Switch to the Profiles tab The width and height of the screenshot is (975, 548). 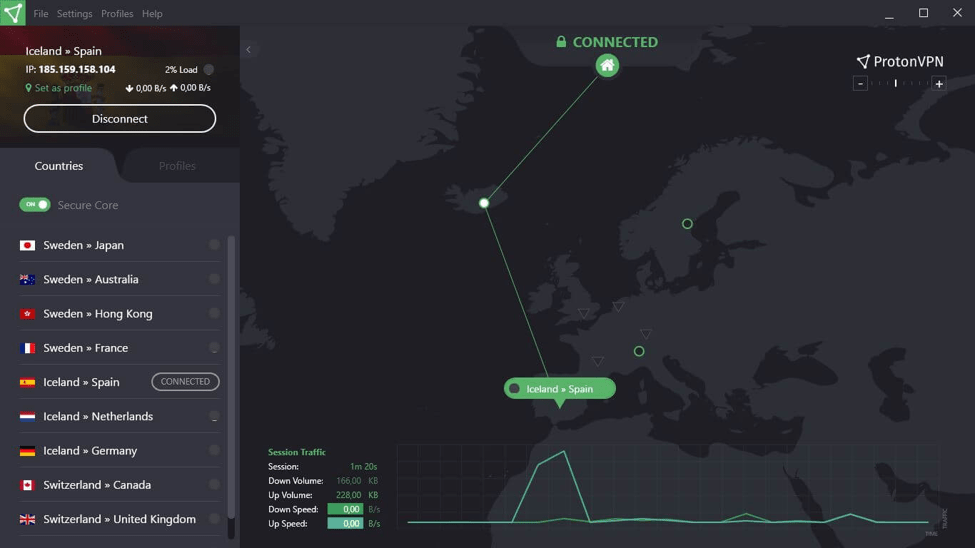(177, 166)
